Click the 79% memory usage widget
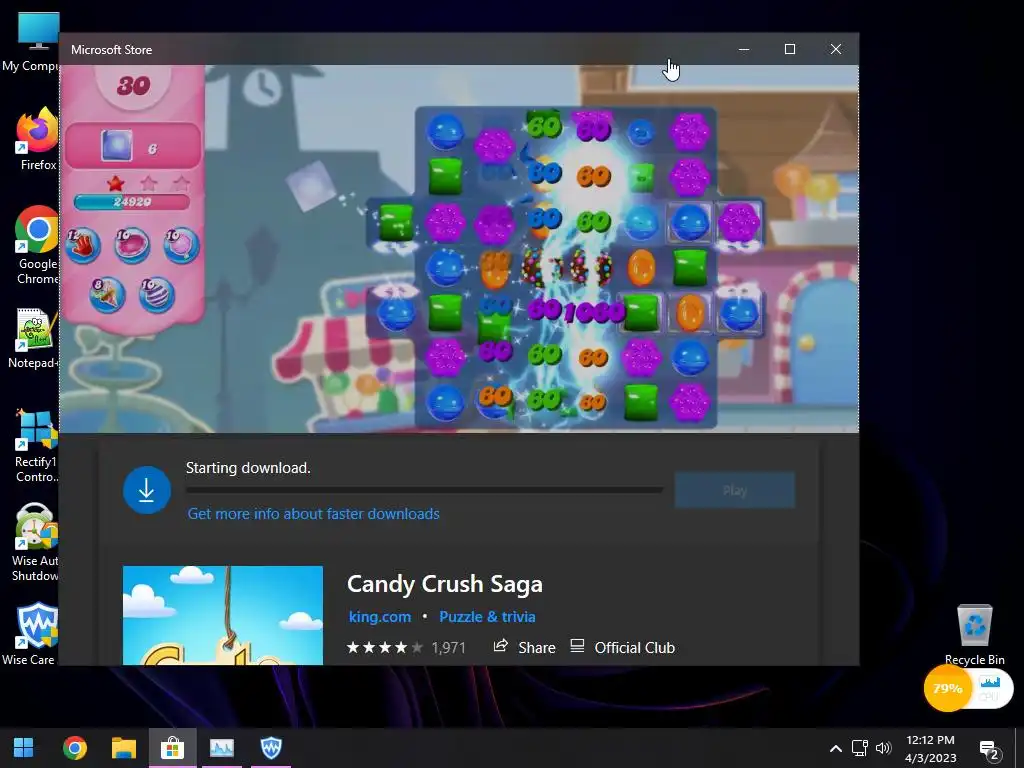This screenshot has height=768, width=1024. click(x=947, y=688)
